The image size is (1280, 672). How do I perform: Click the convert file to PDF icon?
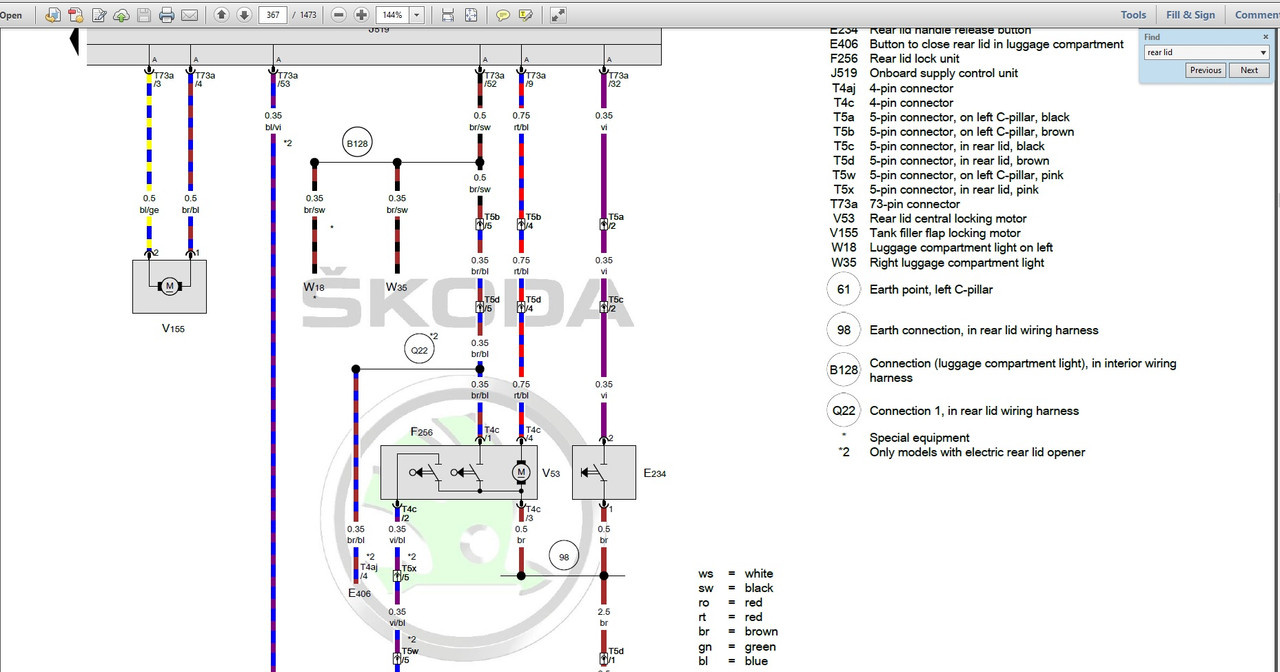click(x=75, y=15)
